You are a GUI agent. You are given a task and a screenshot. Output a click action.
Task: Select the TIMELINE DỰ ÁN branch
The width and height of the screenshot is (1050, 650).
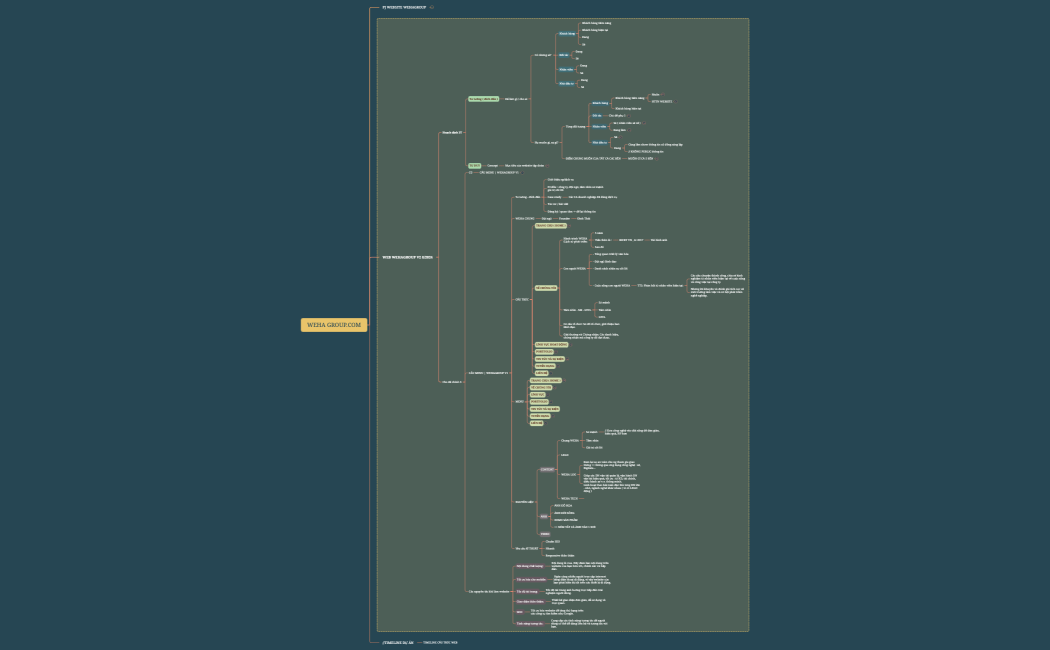pyautogui.click(x=398, y=642)
